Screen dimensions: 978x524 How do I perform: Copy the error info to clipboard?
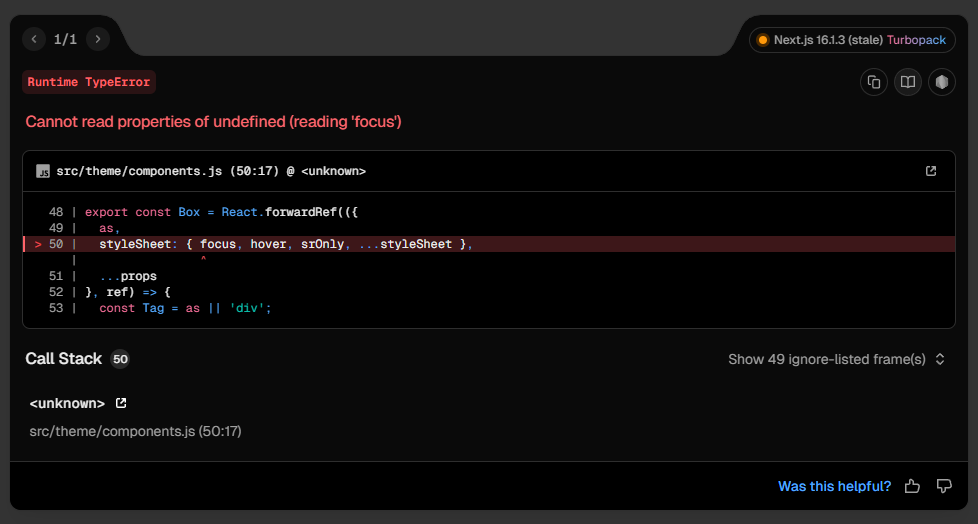coord(874,82)
